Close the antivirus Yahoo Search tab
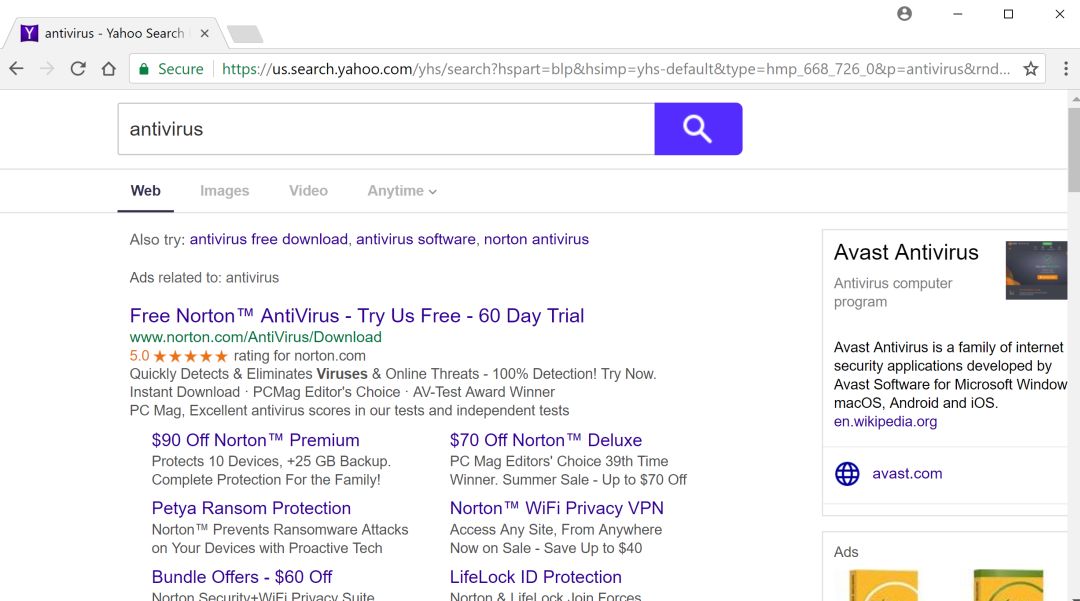 click(205, 33)
